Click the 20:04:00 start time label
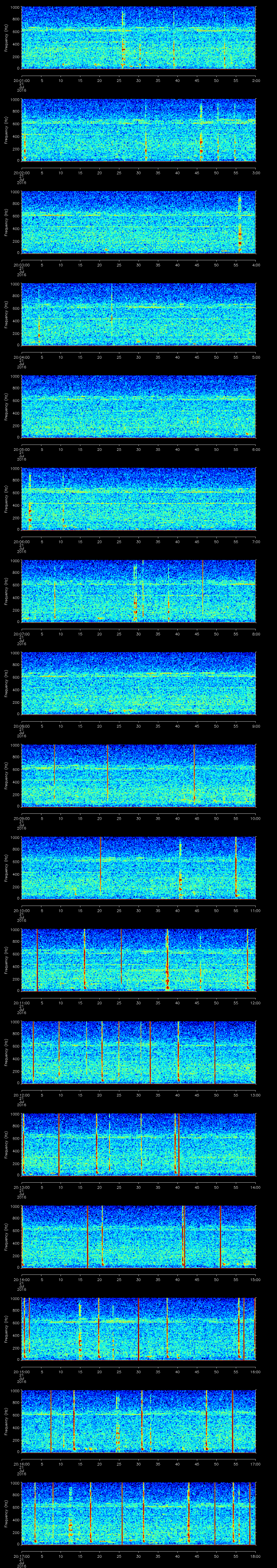Viewport: 277px width, 1568px height. coord(21,357)
